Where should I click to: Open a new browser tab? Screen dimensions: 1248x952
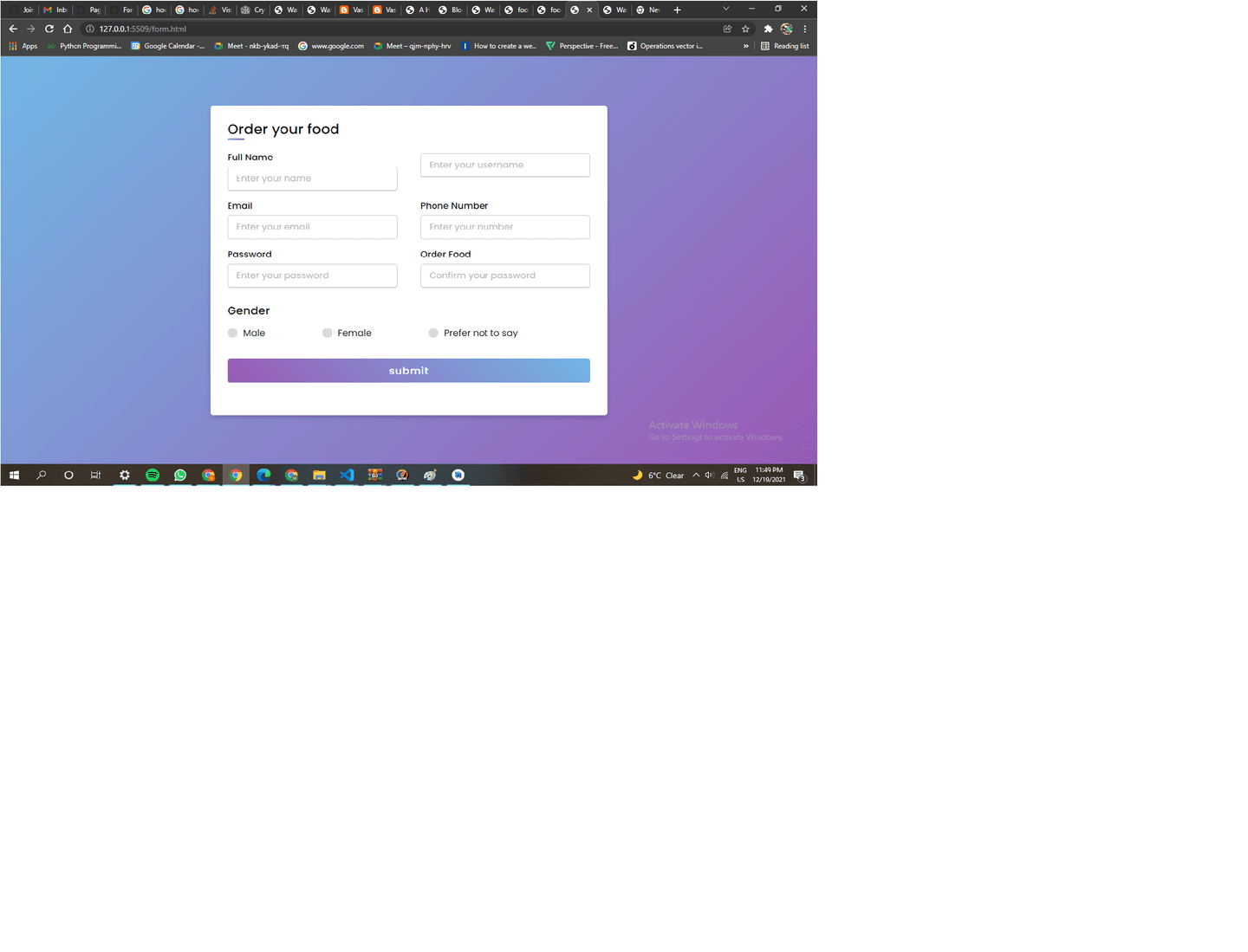tap(677, 10)
